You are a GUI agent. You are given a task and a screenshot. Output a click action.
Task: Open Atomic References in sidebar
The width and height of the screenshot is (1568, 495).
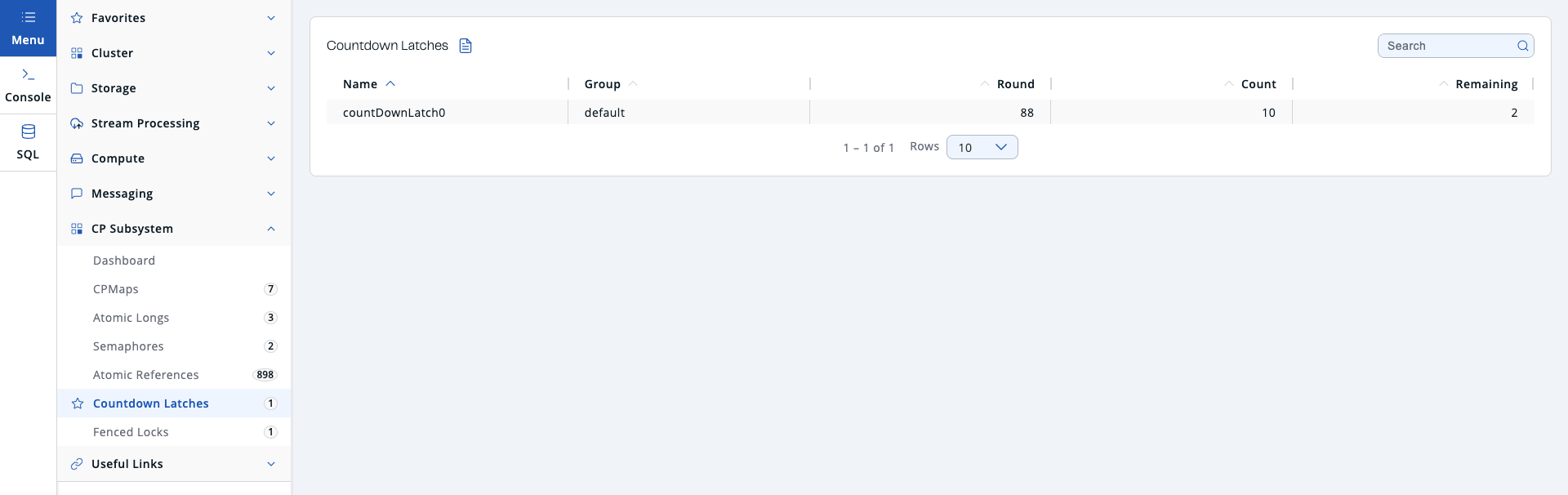(145, 375)
